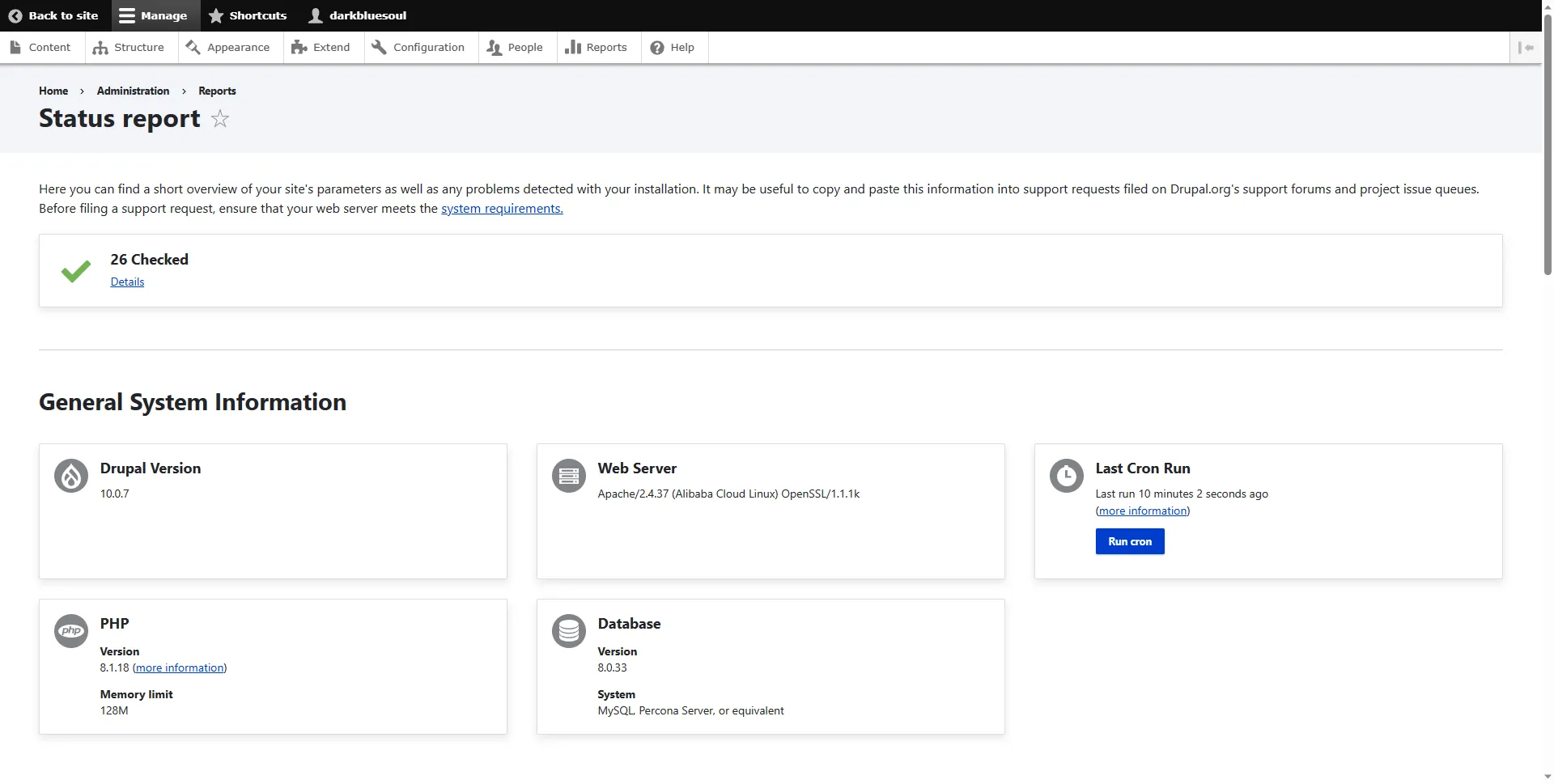Image resolution: width=1554 pixels, height=784 pixels.
Task: Open the system requirements link
Action: (x=501, y=208)
